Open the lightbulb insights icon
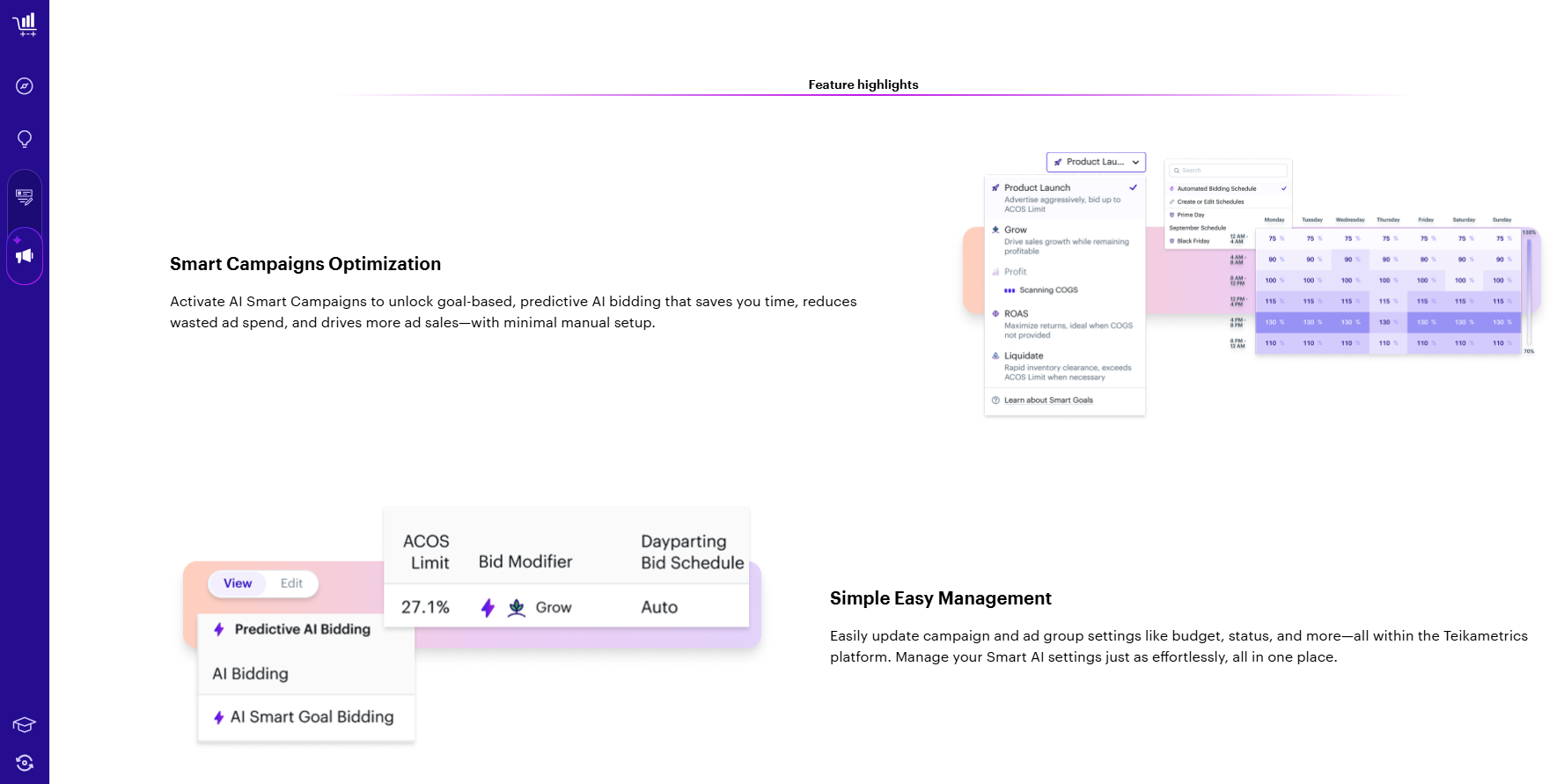 pos(25,139)
